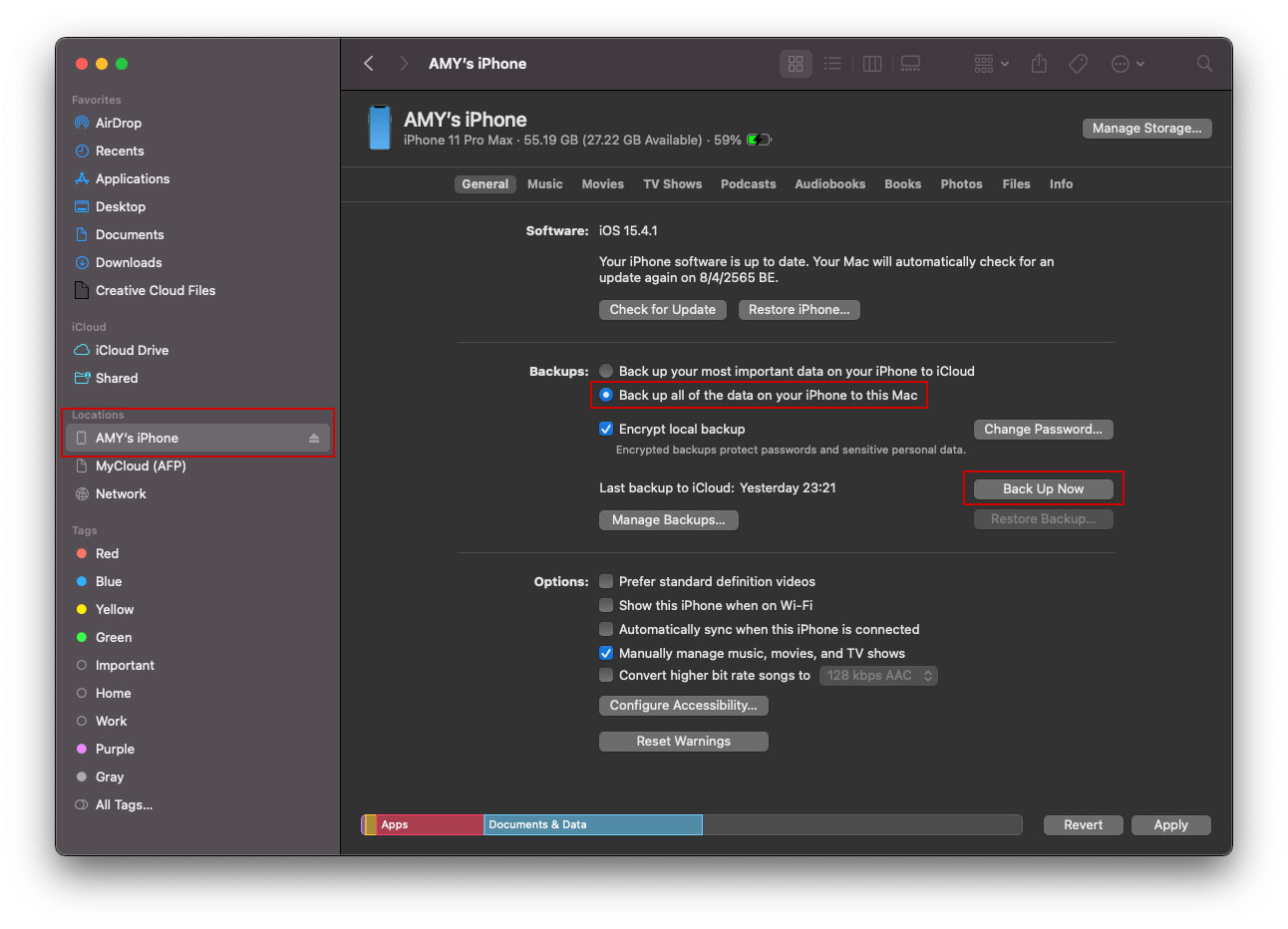
Task: Click Restore iPhone… button
Action: click(x=799, y=310)
